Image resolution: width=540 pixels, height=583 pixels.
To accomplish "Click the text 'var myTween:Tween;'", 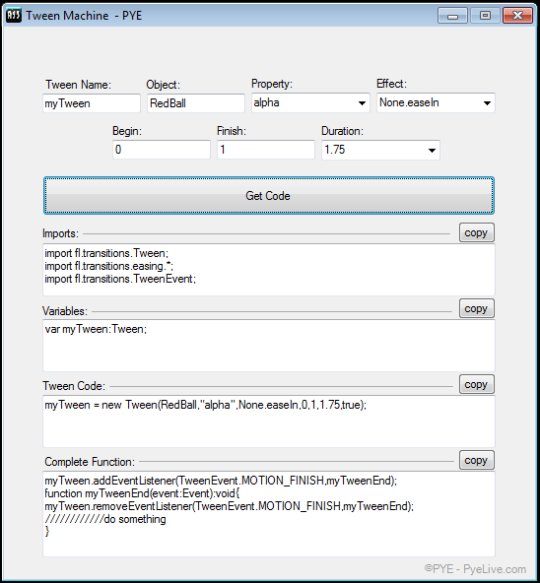I will (x=96, y=329).
